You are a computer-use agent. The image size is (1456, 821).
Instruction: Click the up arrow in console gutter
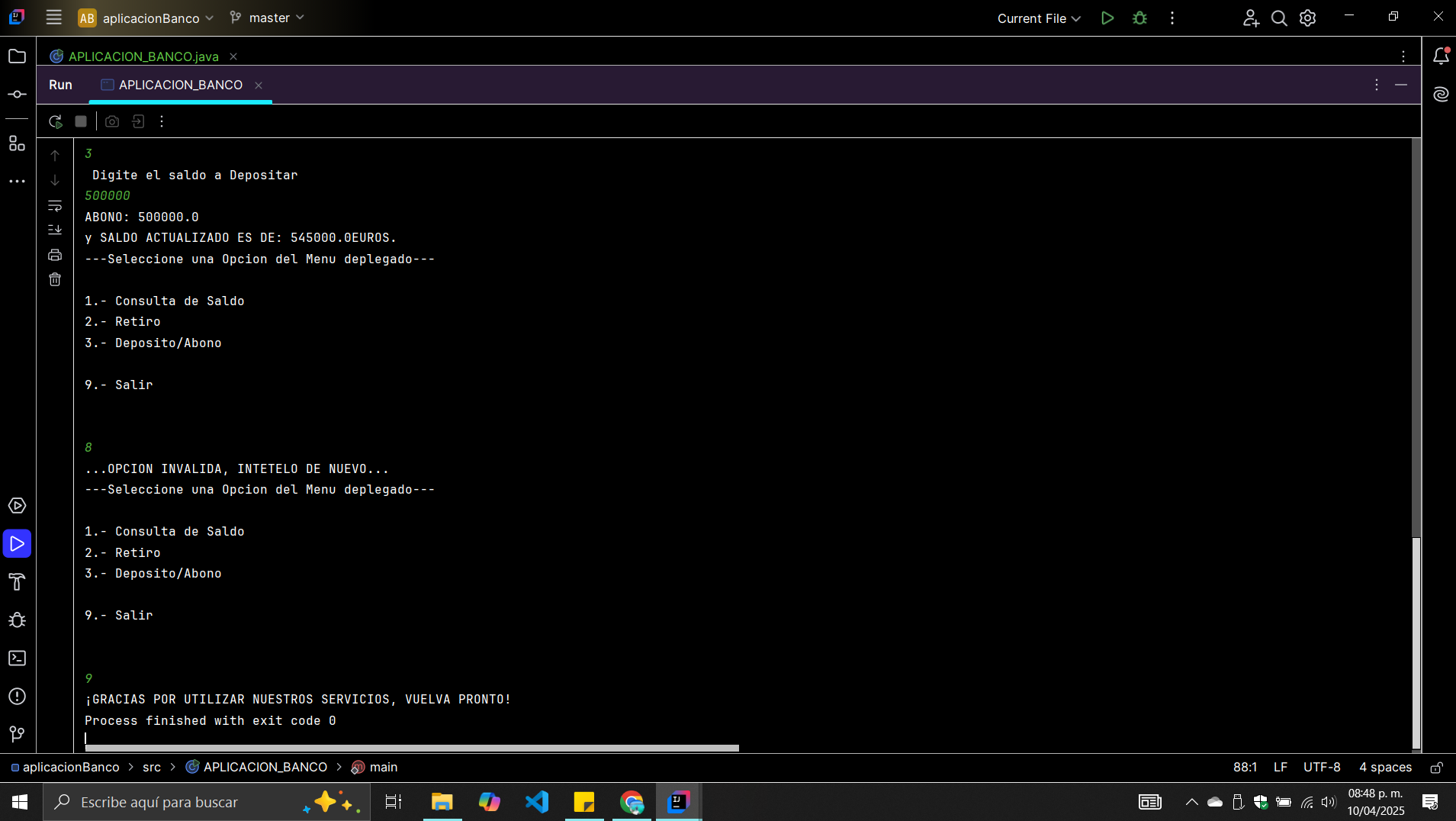pos(55,156)
